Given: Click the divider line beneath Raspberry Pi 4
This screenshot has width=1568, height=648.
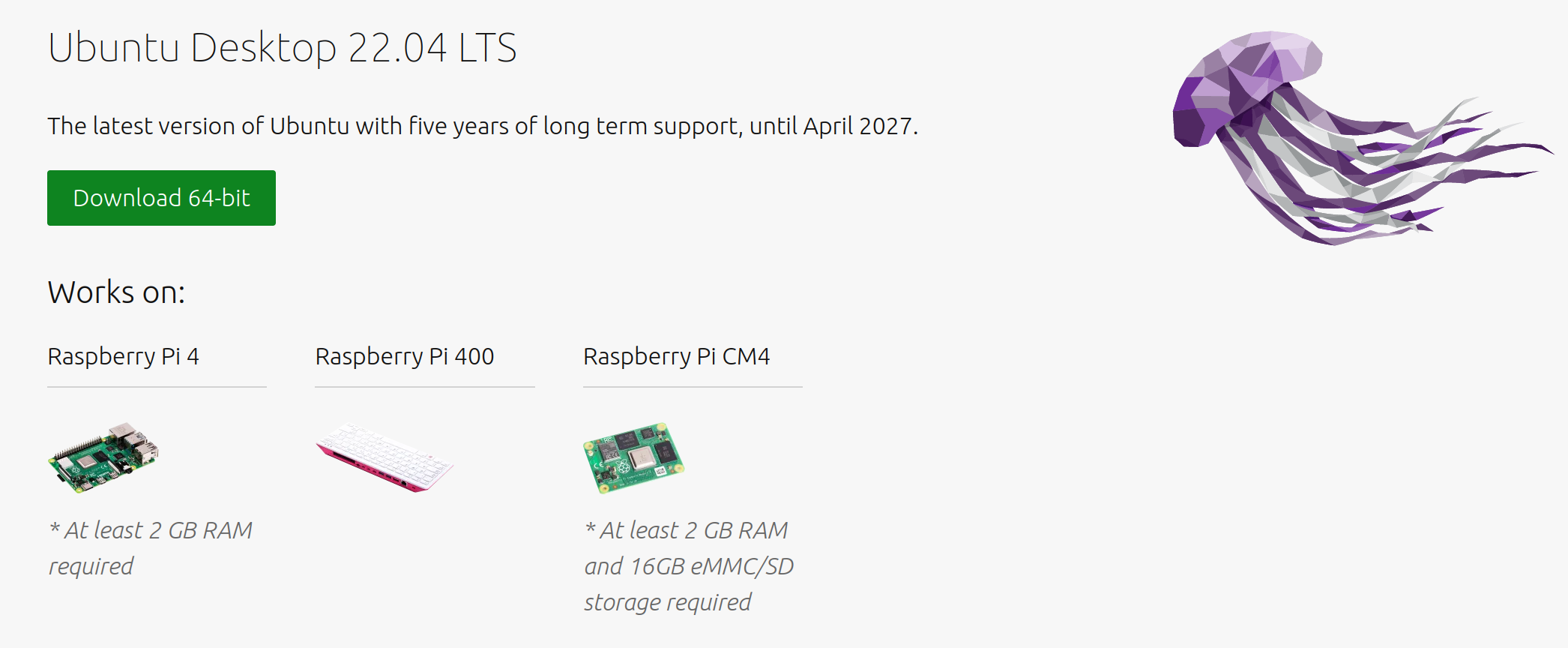Looking at the screenshot, I should (x=157, y=387).
